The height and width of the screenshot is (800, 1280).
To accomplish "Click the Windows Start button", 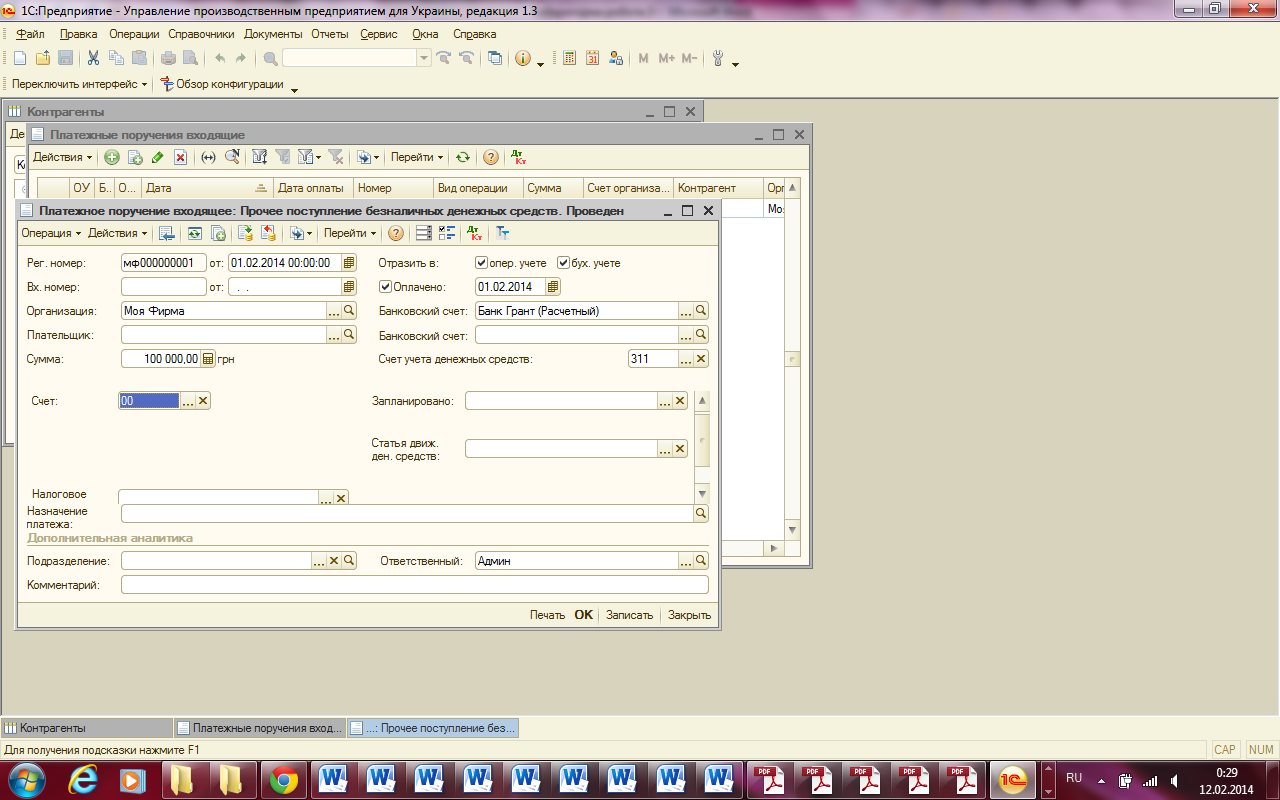I will point(26,779).
